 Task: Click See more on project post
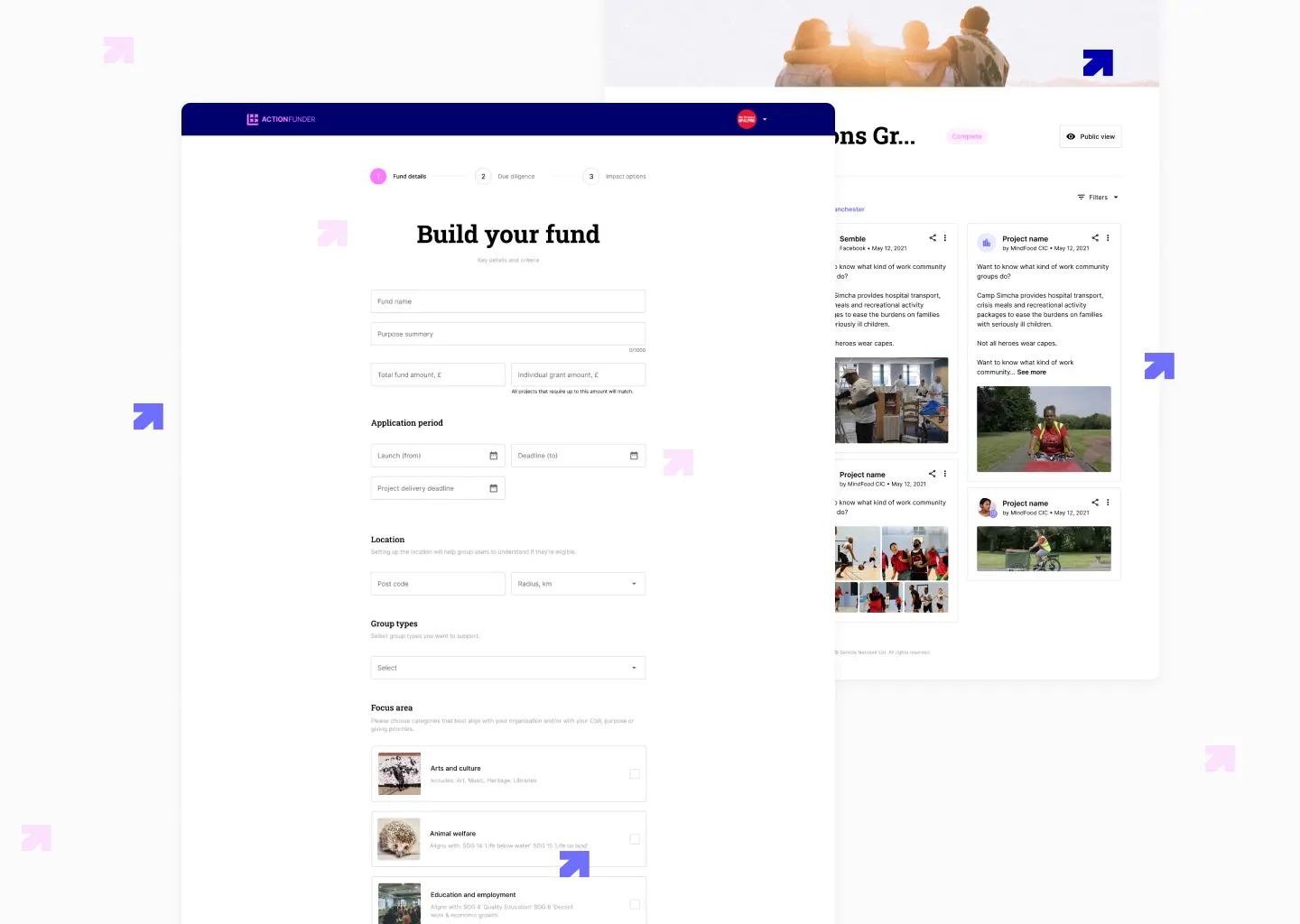1032,372
